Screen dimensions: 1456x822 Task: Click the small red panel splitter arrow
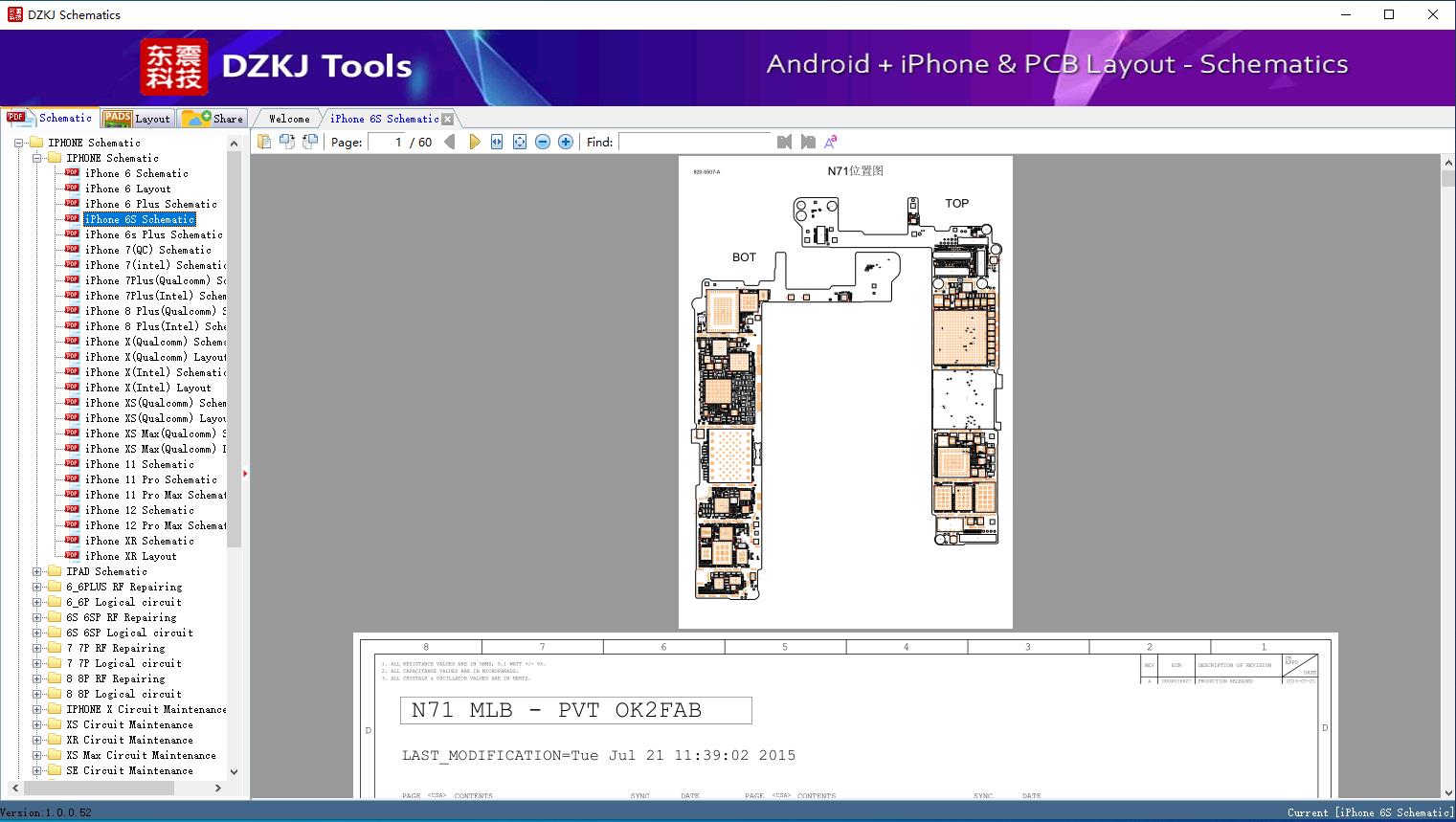pos(245,473)
